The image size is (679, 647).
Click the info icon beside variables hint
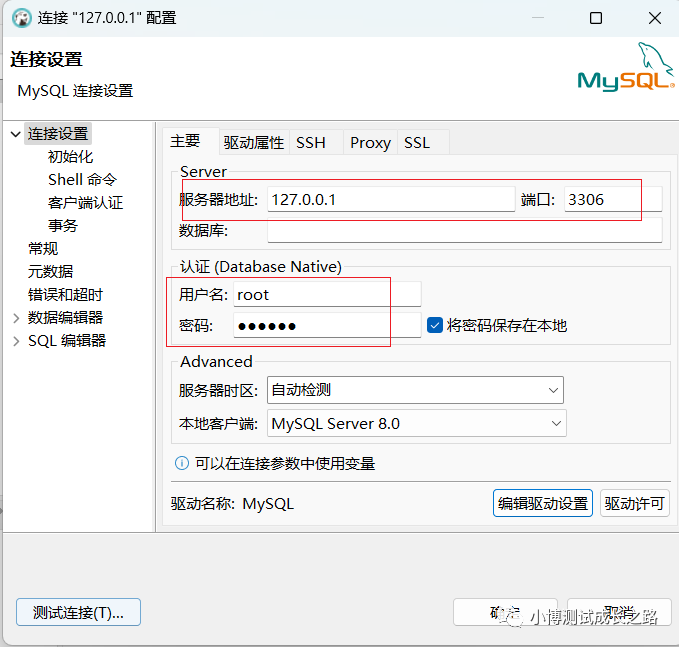coord(181,463)
